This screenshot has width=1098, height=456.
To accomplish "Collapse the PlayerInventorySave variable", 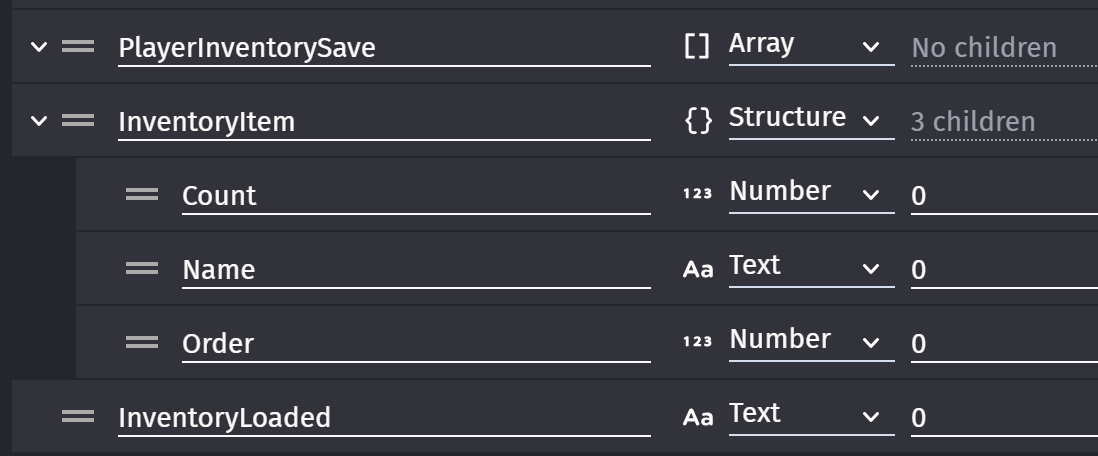I will click(x=39, y=47).
